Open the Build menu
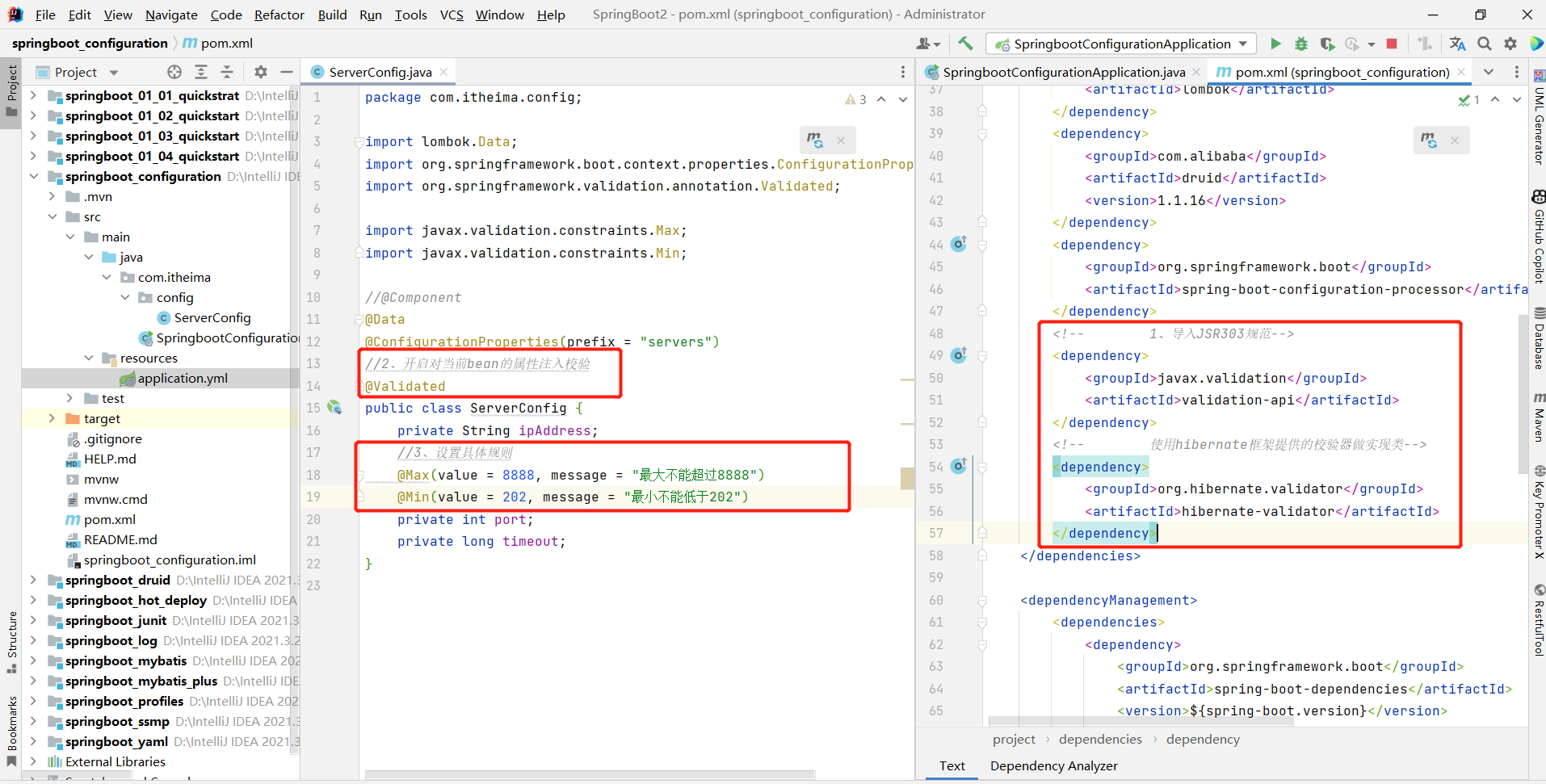 (332, 15)
